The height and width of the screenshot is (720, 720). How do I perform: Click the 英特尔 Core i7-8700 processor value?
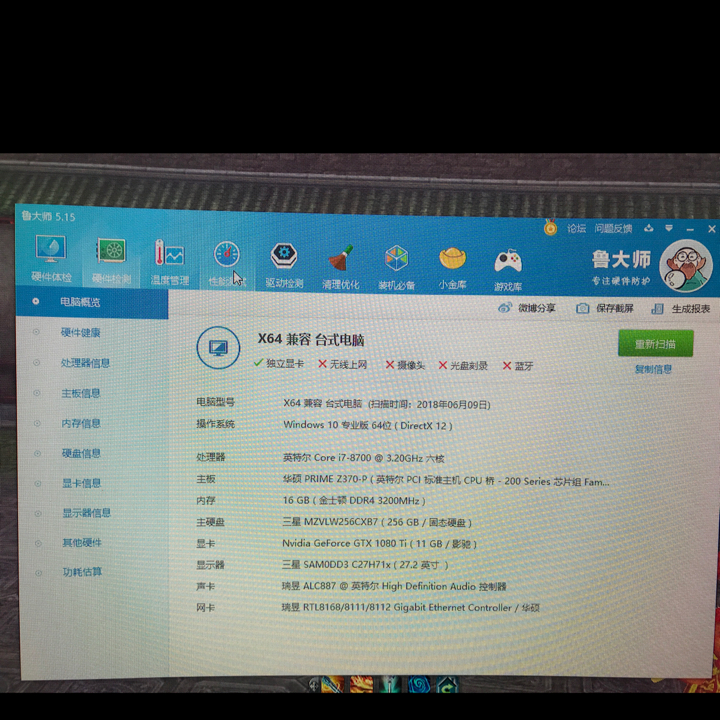point(363,458)
